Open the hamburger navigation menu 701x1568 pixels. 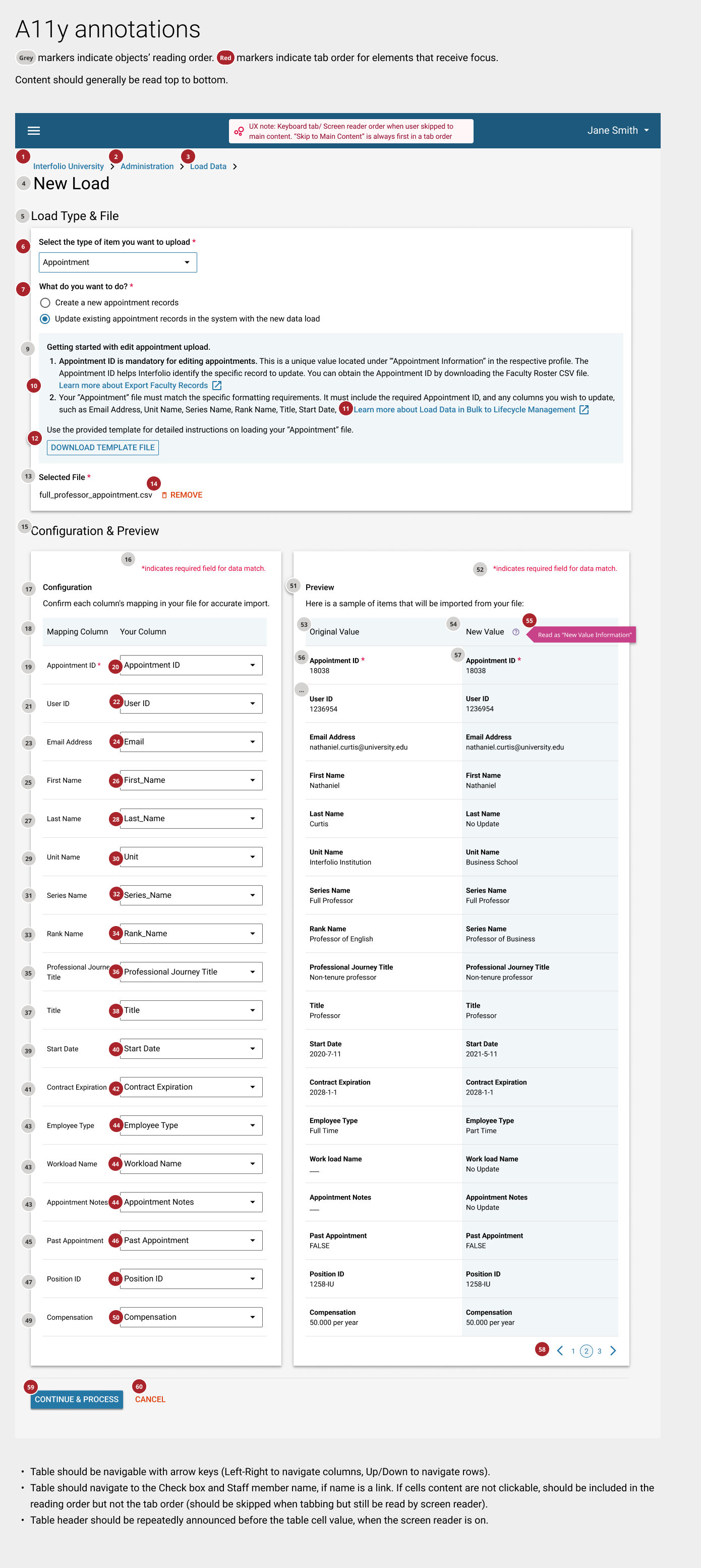point(34,131)
